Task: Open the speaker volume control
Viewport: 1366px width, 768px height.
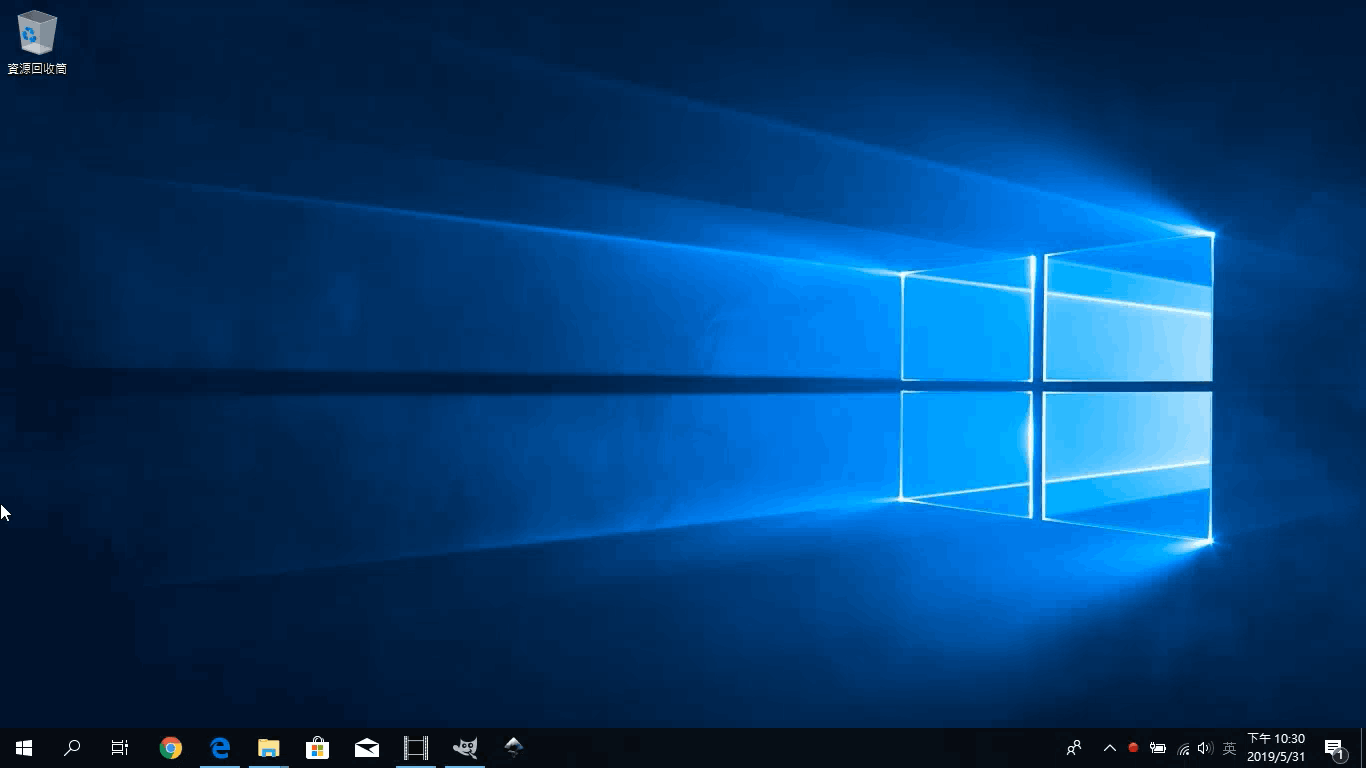Action: point(1205,748)
